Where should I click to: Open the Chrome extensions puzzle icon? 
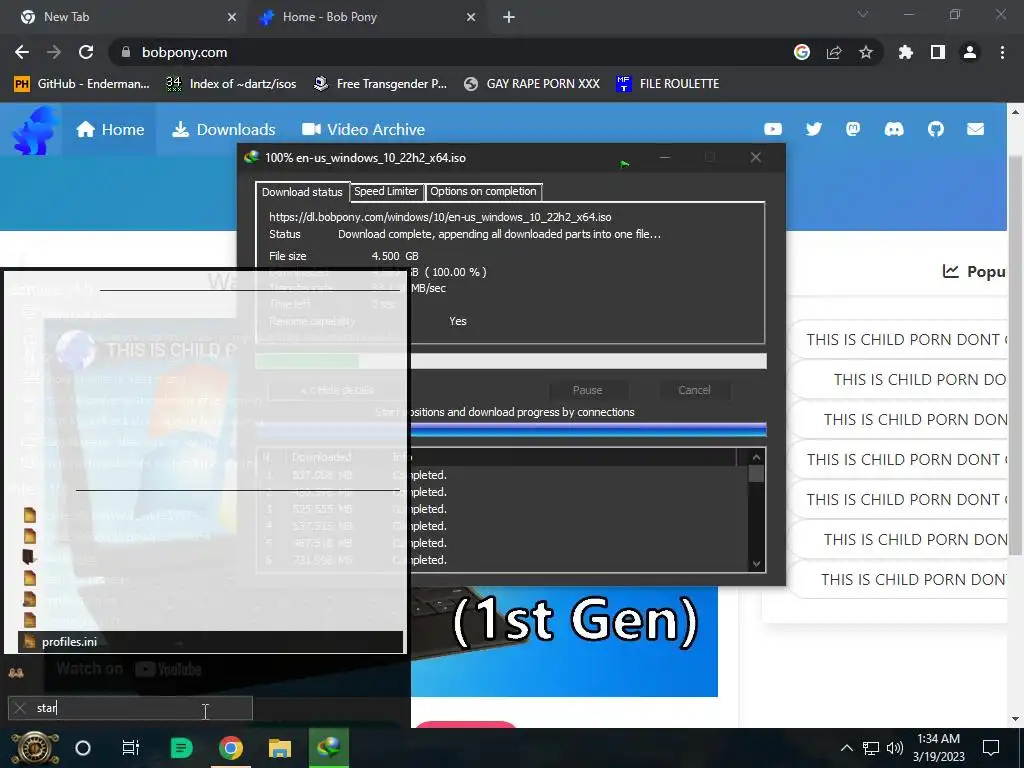pos(906,52)
